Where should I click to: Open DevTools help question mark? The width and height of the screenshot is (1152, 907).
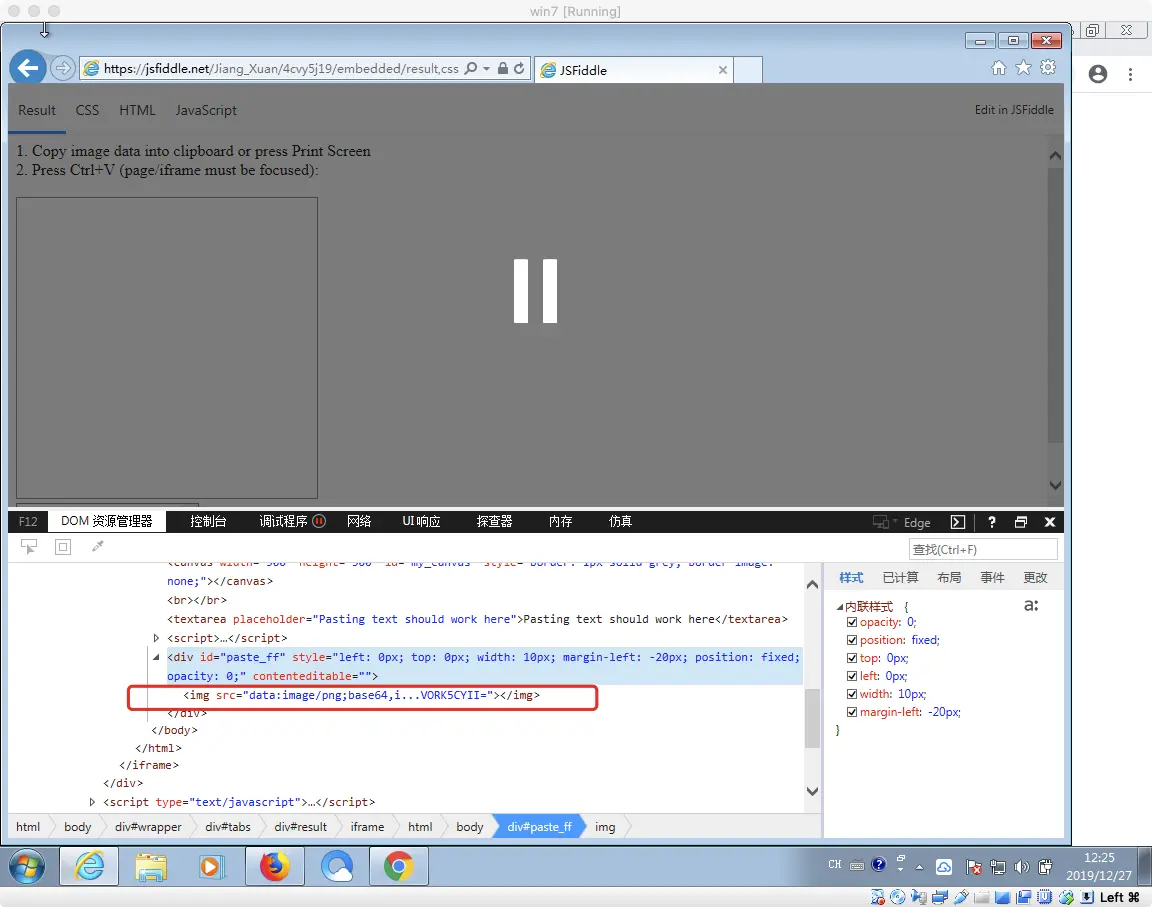click(x=992, y=521)
